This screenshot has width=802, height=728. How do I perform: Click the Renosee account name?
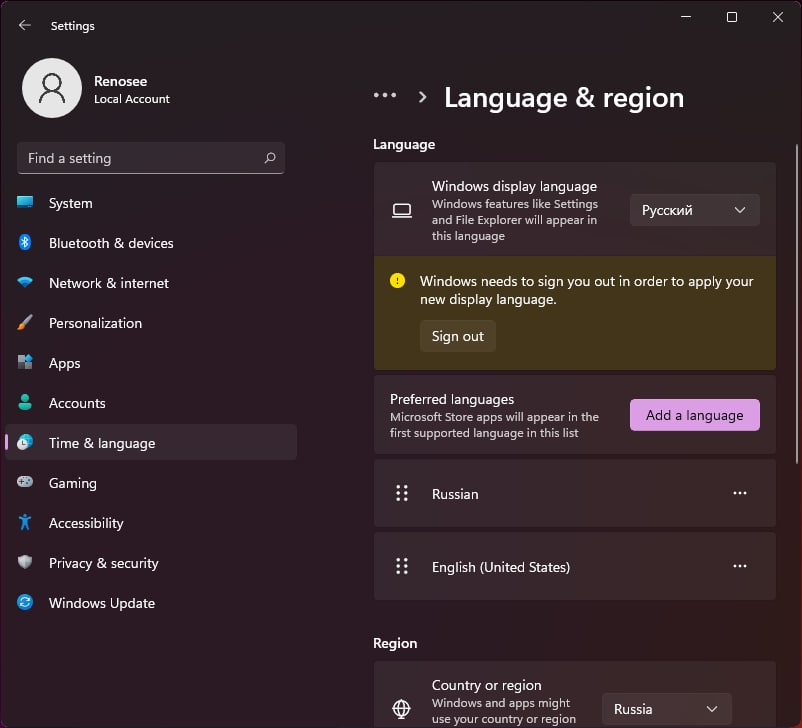[x=120, y=81]
